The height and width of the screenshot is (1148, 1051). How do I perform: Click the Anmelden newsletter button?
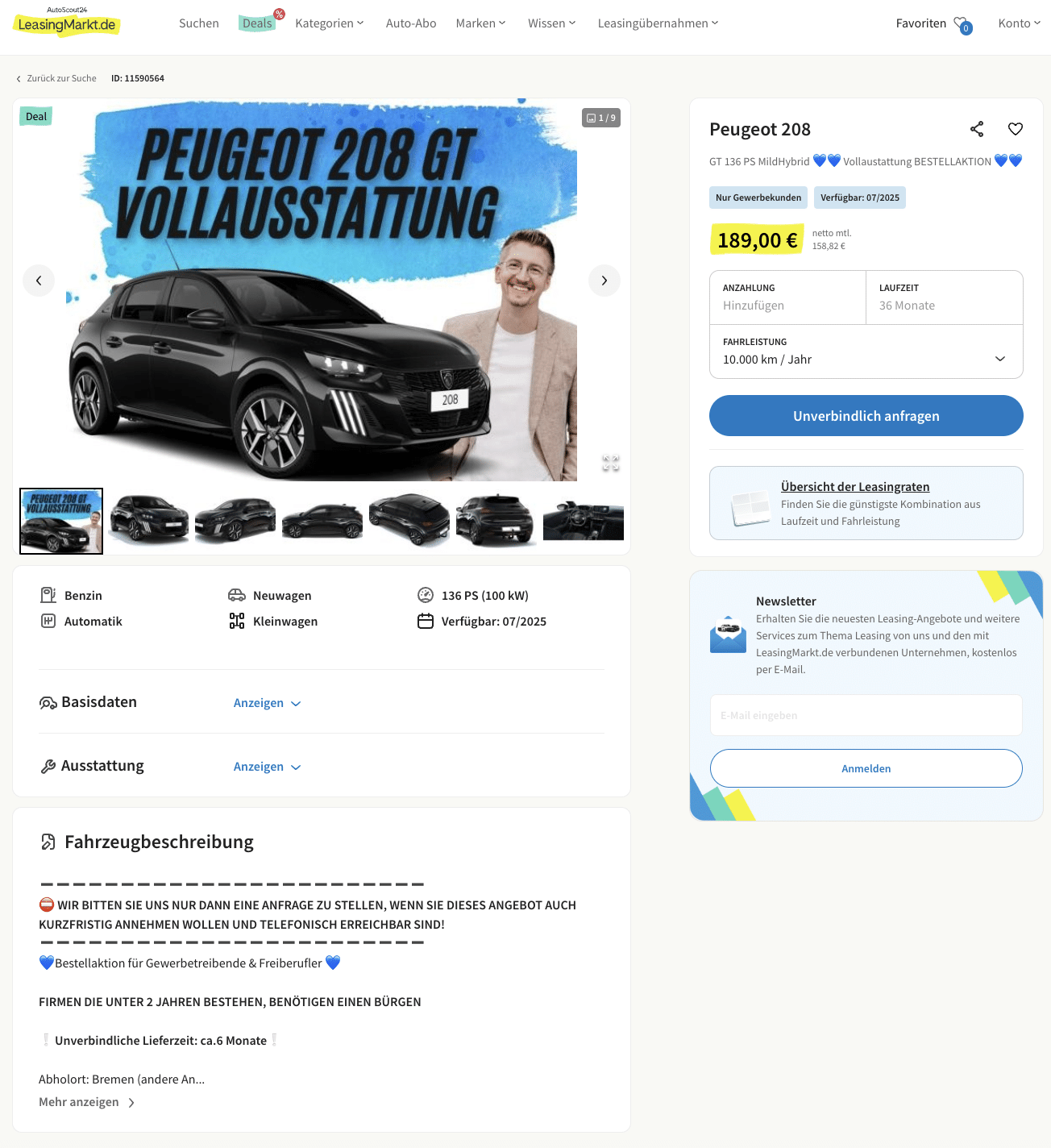point(866,768)
